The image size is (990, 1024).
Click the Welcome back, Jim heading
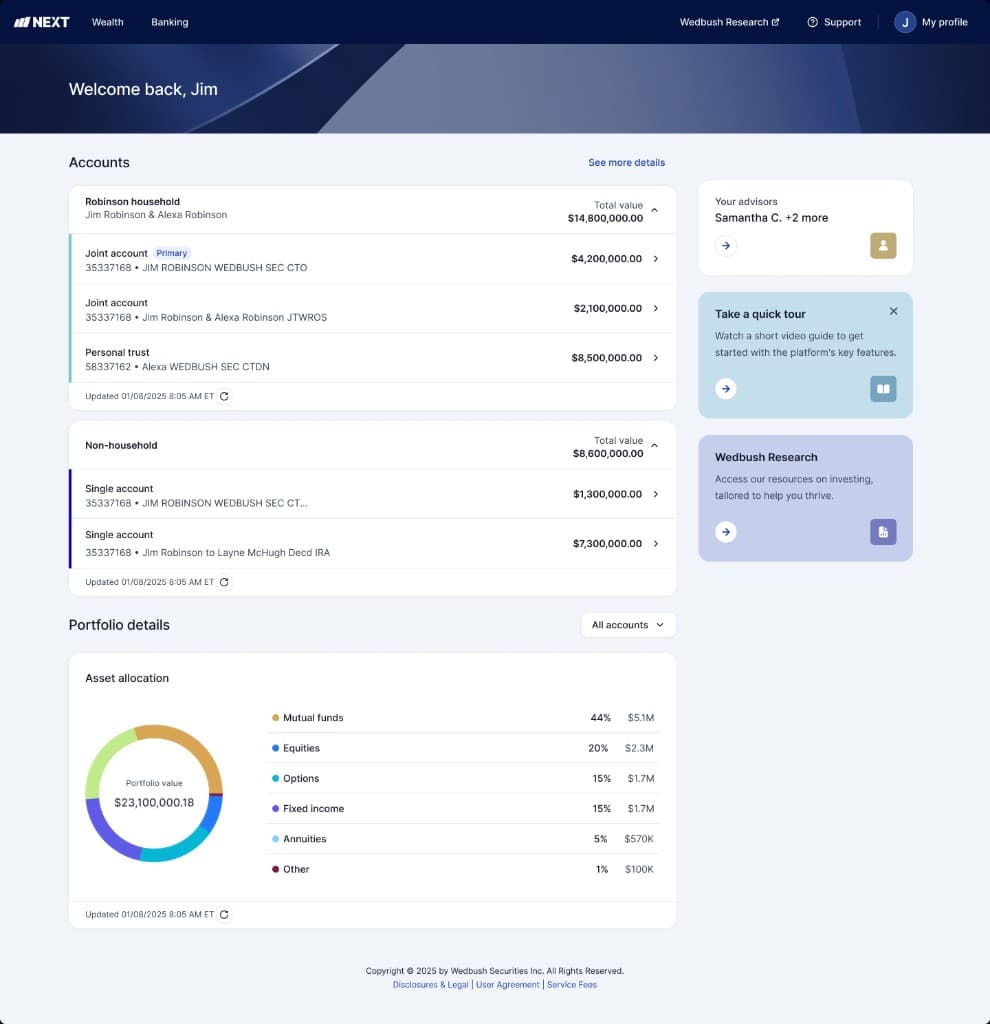click(143, 89)
